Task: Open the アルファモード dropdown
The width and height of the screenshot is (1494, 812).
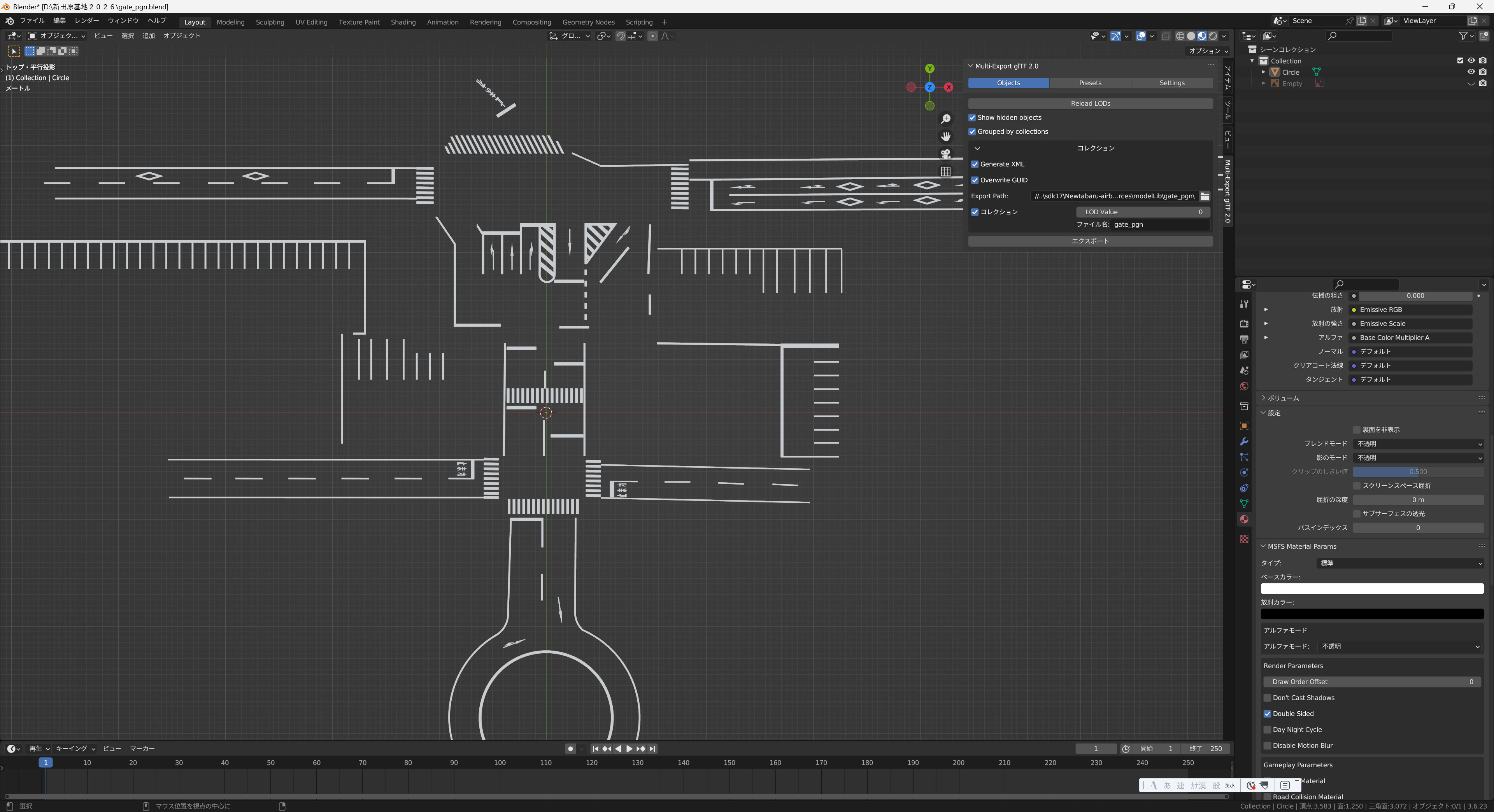Action: click(x=1400, y=646)
